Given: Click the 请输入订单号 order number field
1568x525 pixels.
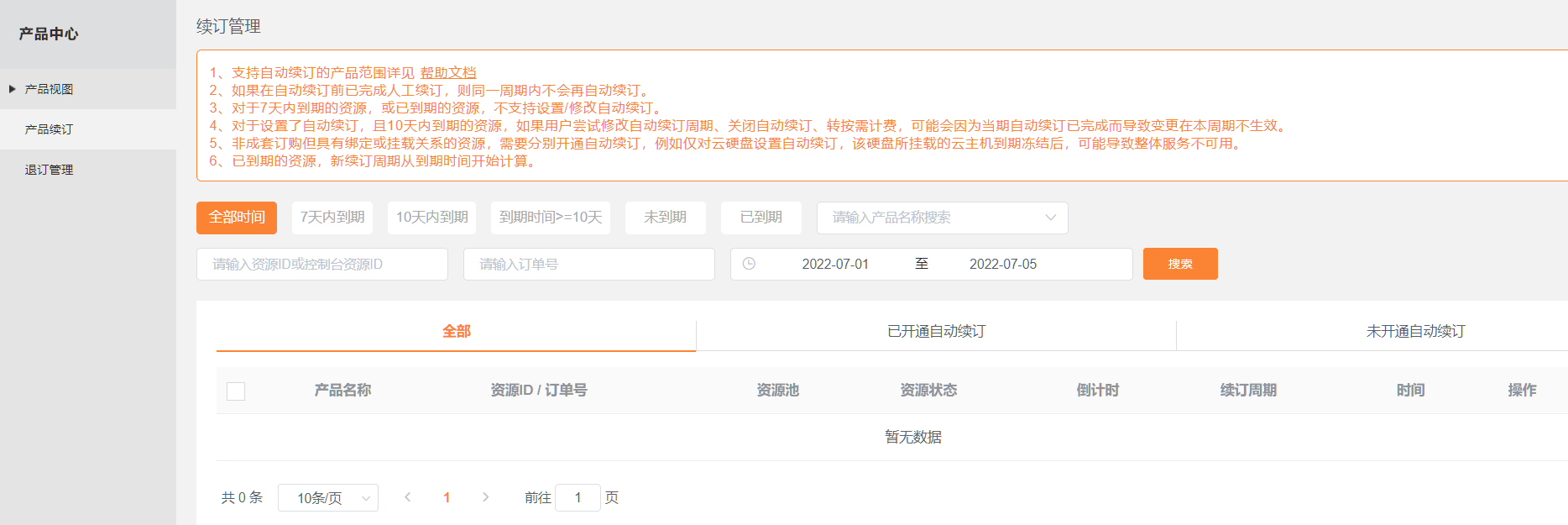Looking at the screenshot, I should point(588,264).
